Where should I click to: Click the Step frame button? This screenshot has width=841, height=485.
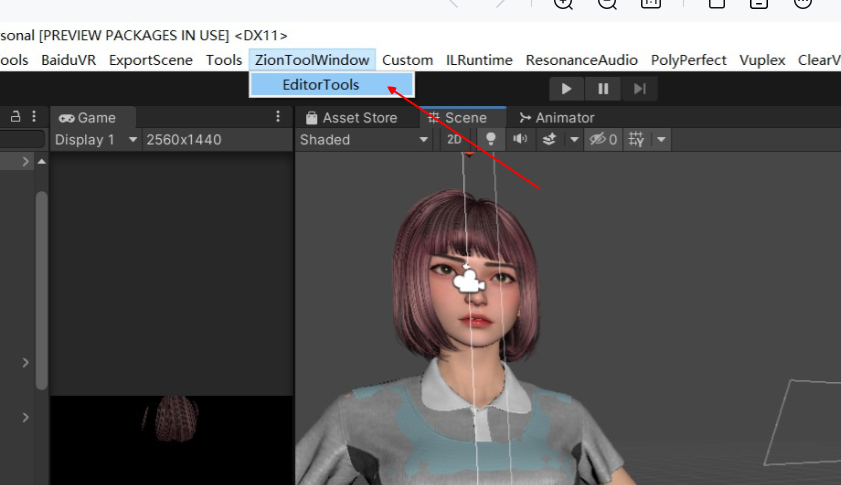pos(639,89)
